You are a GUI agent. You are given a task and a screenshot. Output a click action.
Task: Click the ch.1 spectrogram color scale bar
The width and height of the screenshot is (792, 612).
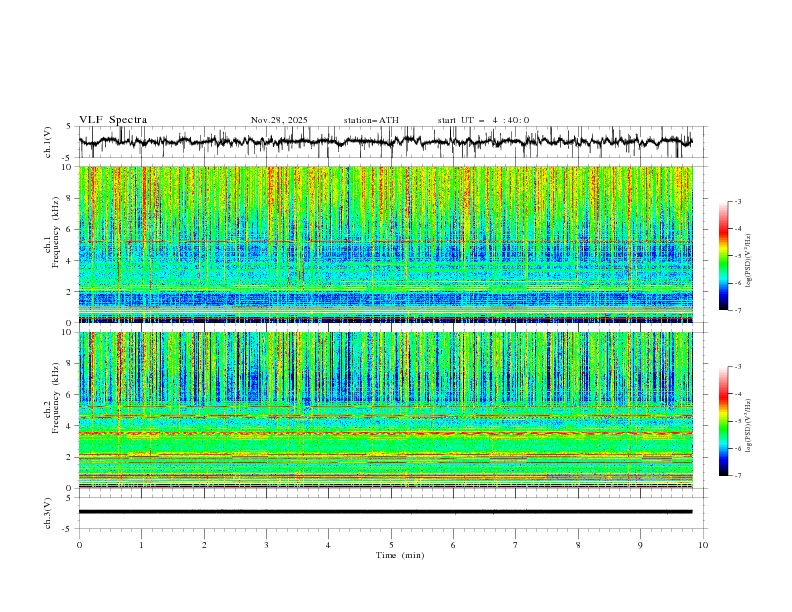coord(723,256)
